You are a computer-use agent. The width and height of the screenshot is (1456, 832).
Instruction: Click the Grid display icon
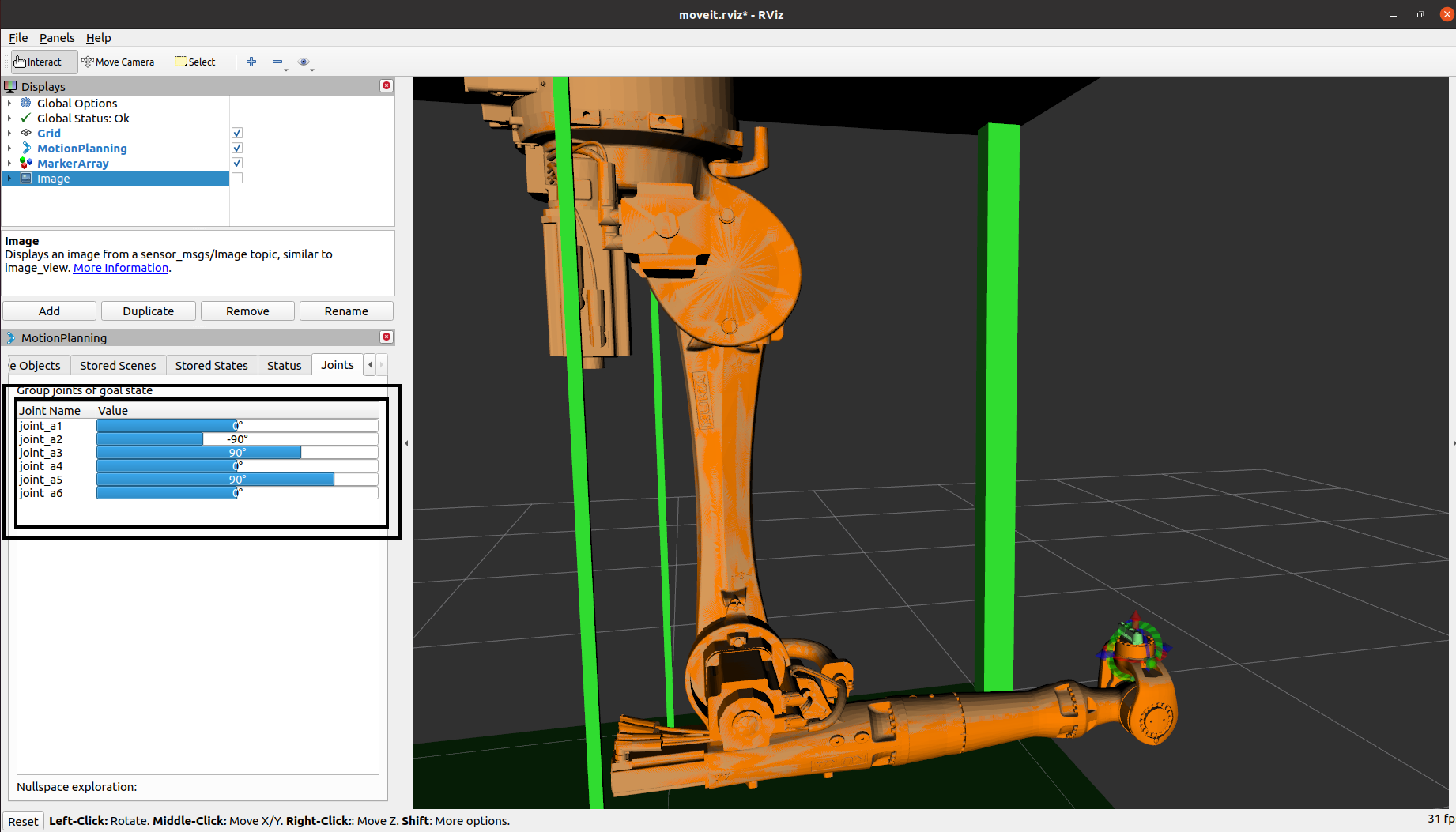26,133
